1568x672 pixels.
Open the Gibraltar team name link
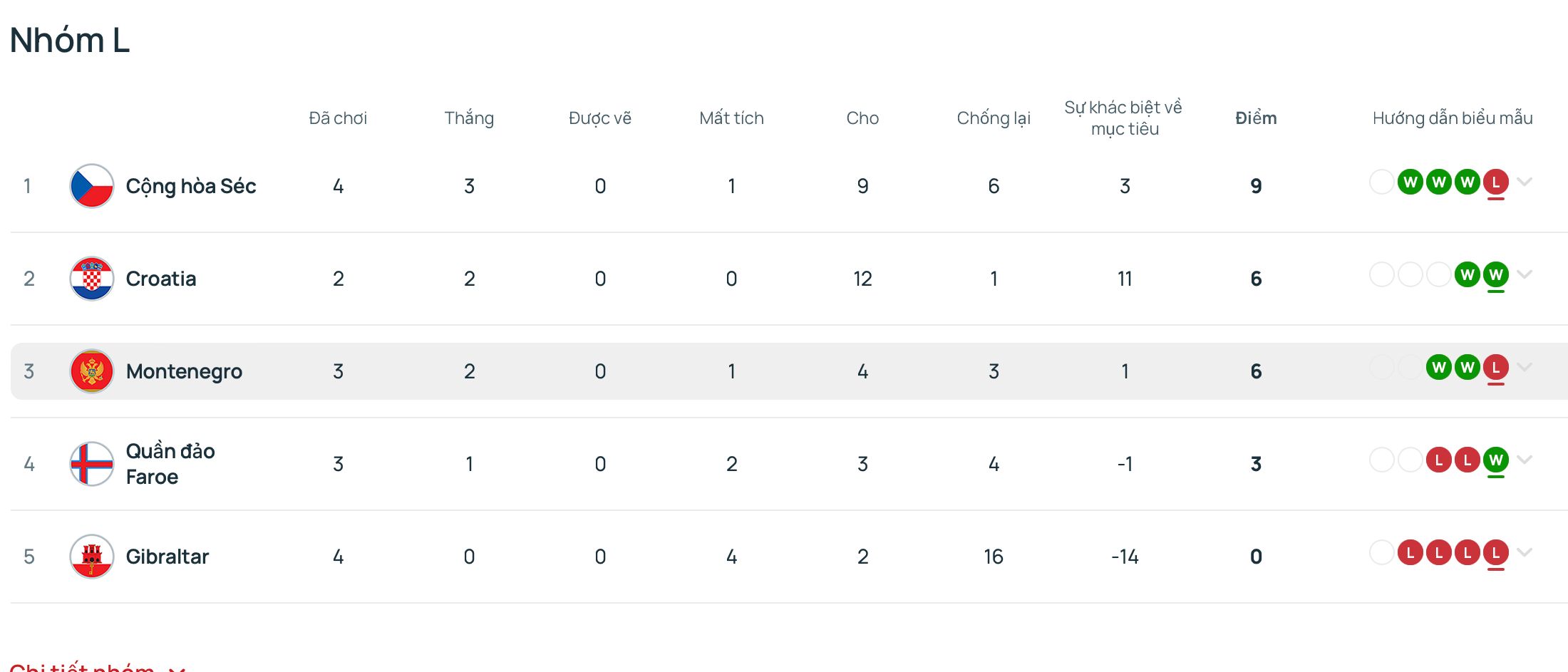tap(167, 557)
